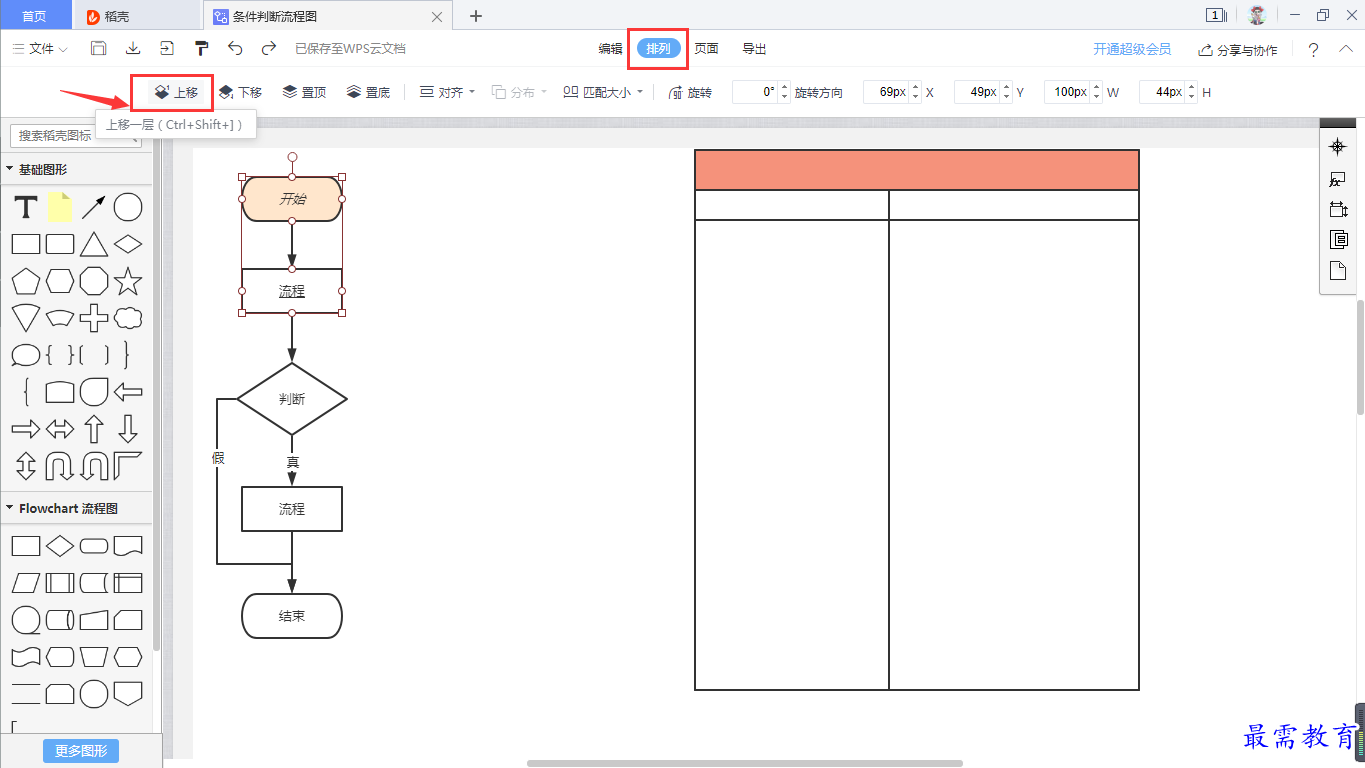The image size is (1365, 768).
Task: Click the navigation compass icon in right panel
Action: [1338, 147]
